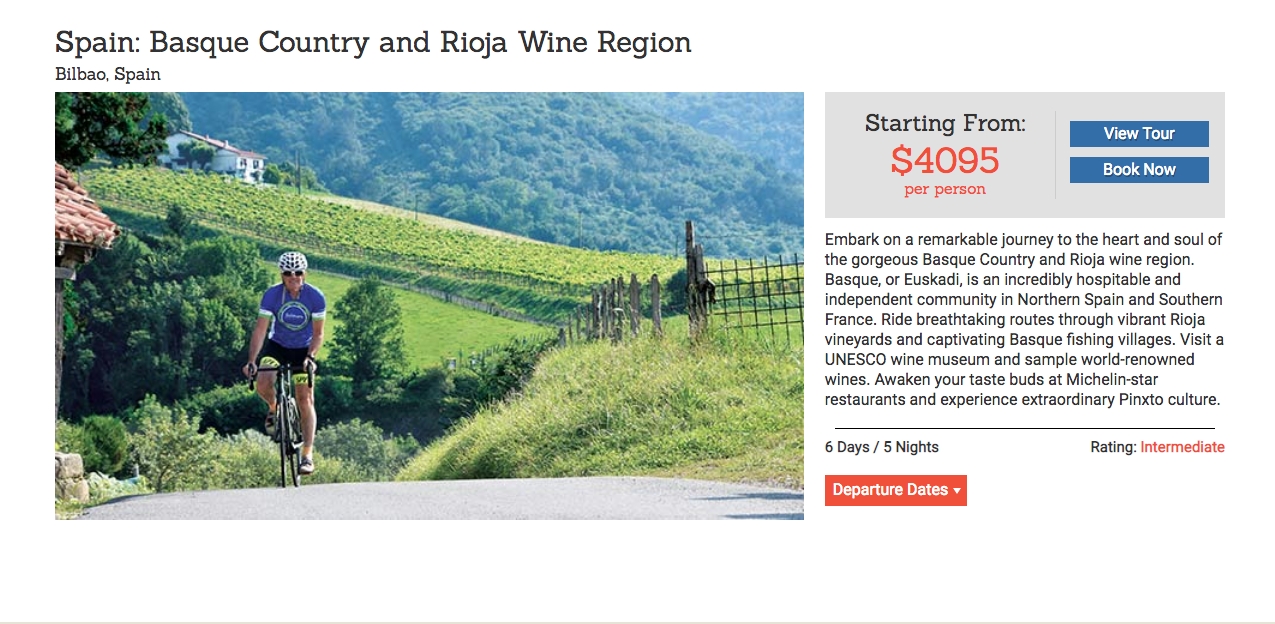Click the tour description paragraph

click(1024, 319)
